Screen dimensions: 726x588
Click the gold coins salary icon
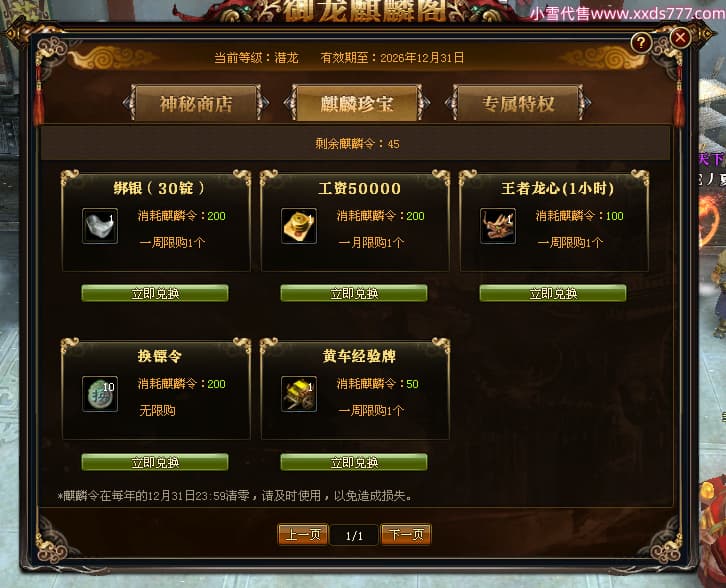pos(299,226)
